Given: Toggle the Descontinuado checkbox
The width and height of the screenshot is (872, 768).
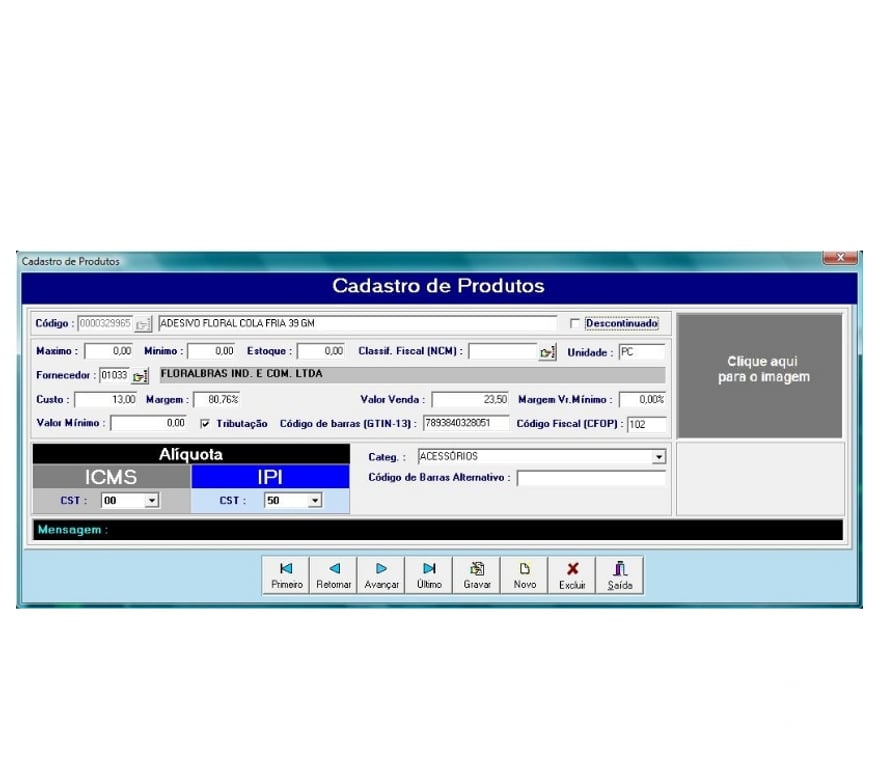Looking at the screenshot, I should pos(576,323).
